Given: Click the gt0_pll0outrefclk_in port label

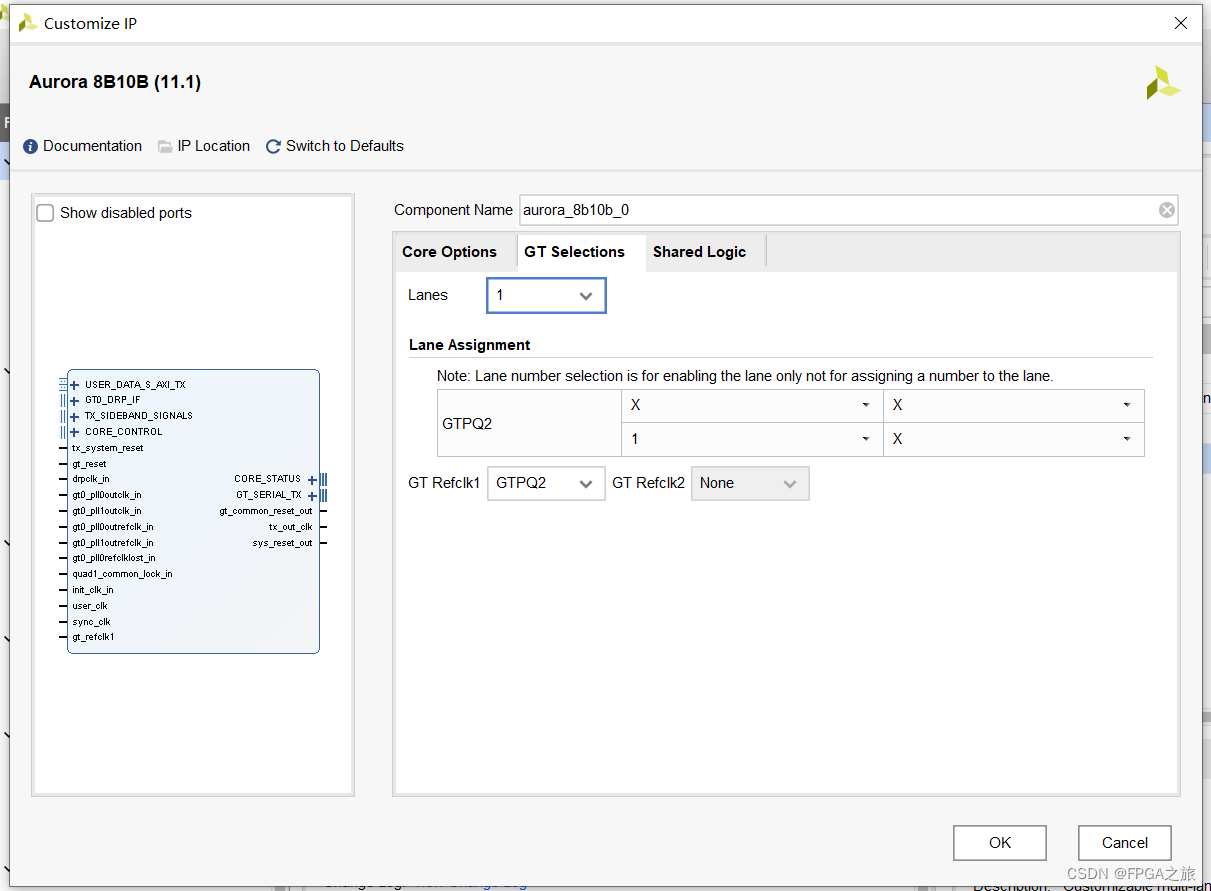Looking at the screenshot, I should (113, 527).
